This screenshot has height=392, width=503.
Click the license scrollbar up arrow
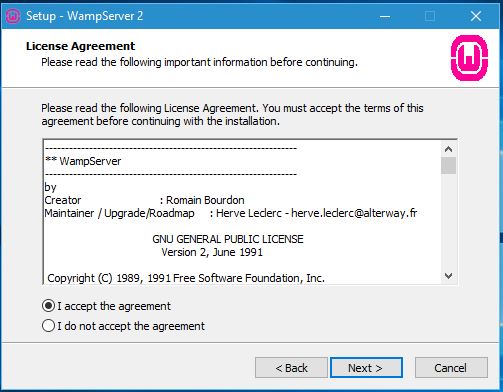(x=448, y=149)
